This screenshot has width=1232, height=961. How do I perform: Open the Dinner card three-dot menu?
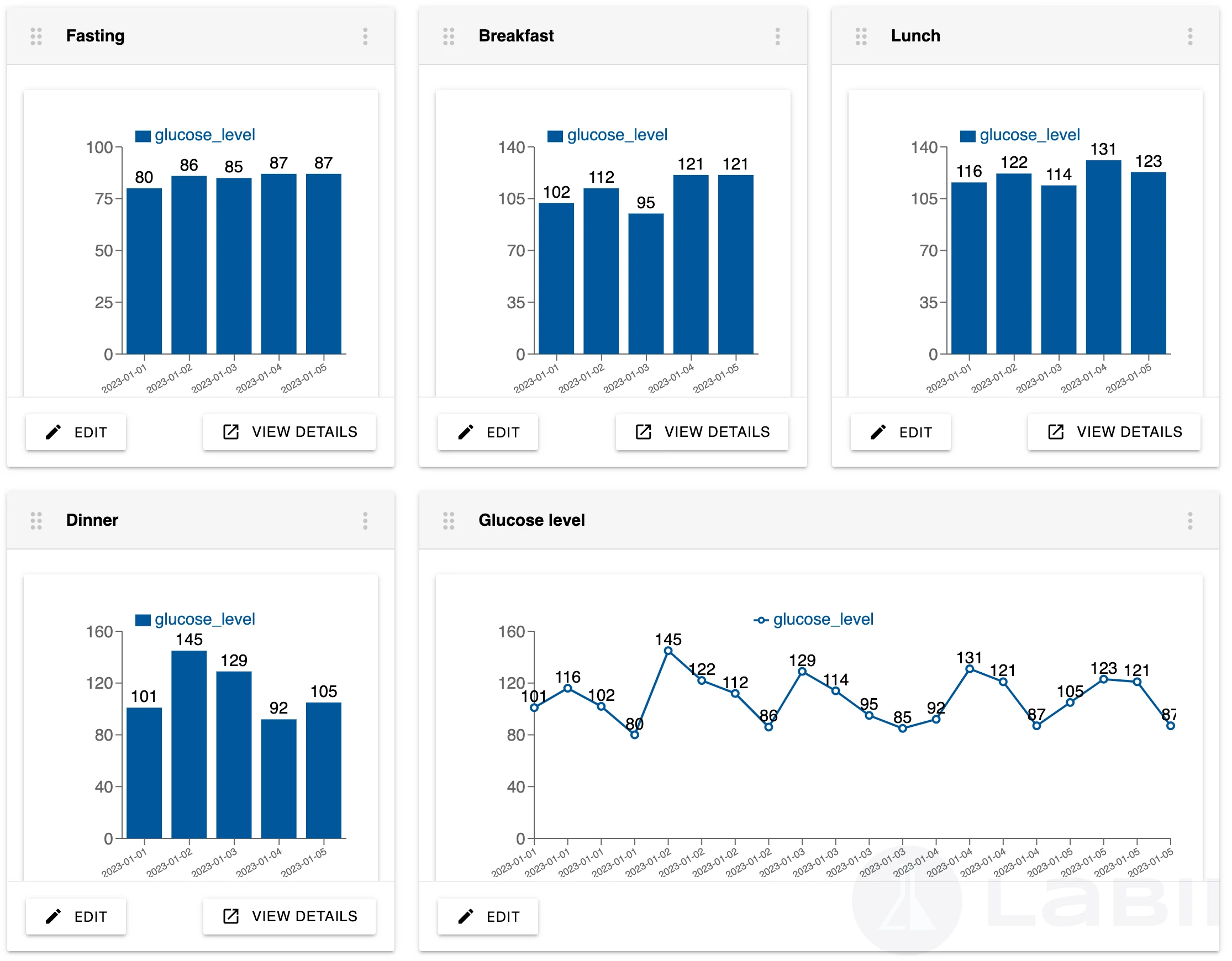coord(365,520)
